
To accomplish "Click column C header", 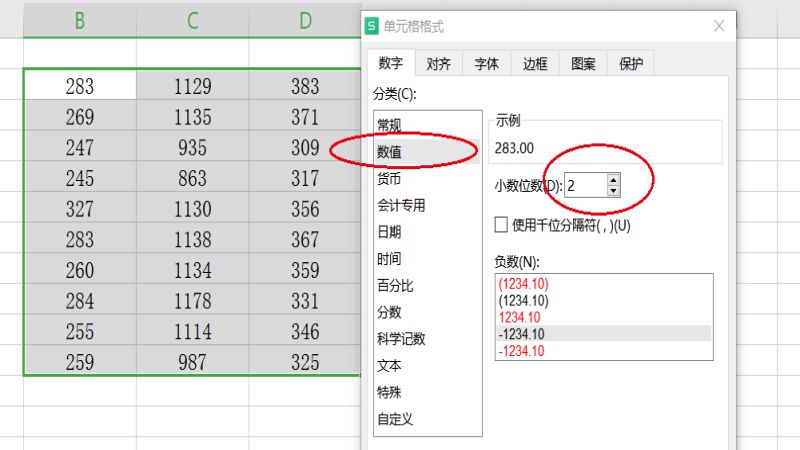I will pos(192,21).
